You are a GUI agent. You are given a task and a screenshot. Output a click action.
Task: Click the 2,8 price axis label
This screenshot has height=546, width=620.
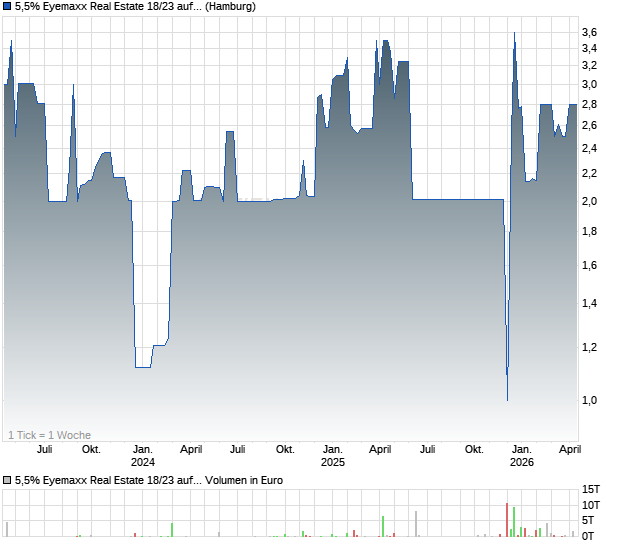589,105
